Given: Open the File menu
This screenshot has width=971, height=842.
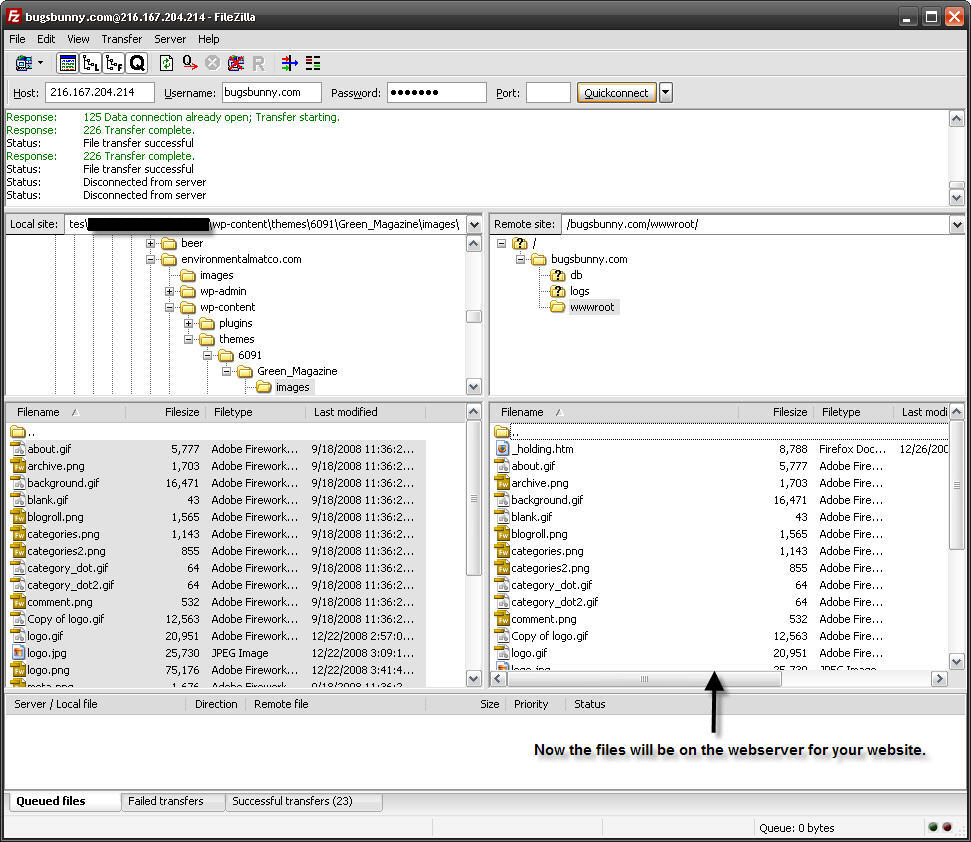Looking at the screenshot, I should tap(17, 39).
